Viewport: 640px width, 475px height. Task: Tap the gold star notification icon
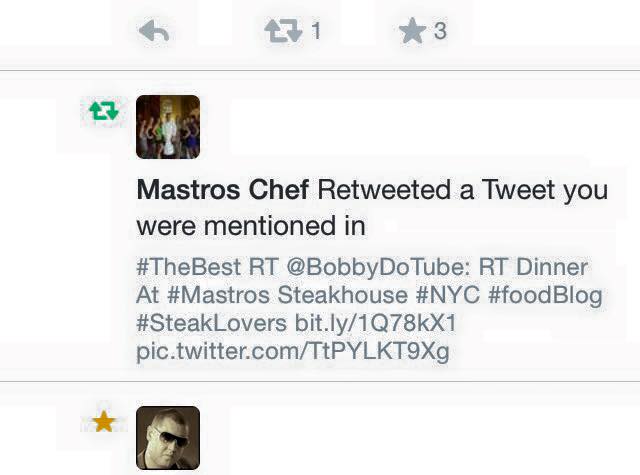(x=104, y=422)
